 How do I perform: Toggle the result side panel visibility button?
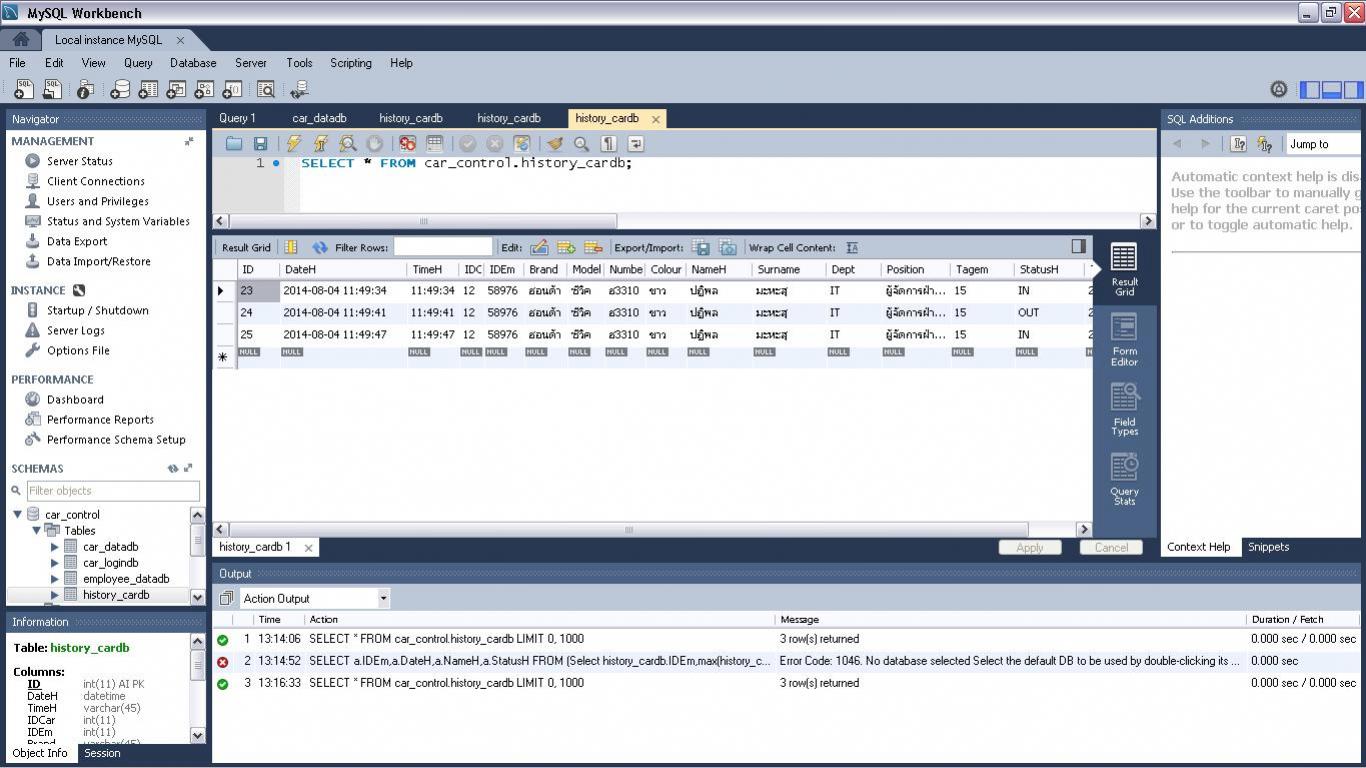(1078, 246)
